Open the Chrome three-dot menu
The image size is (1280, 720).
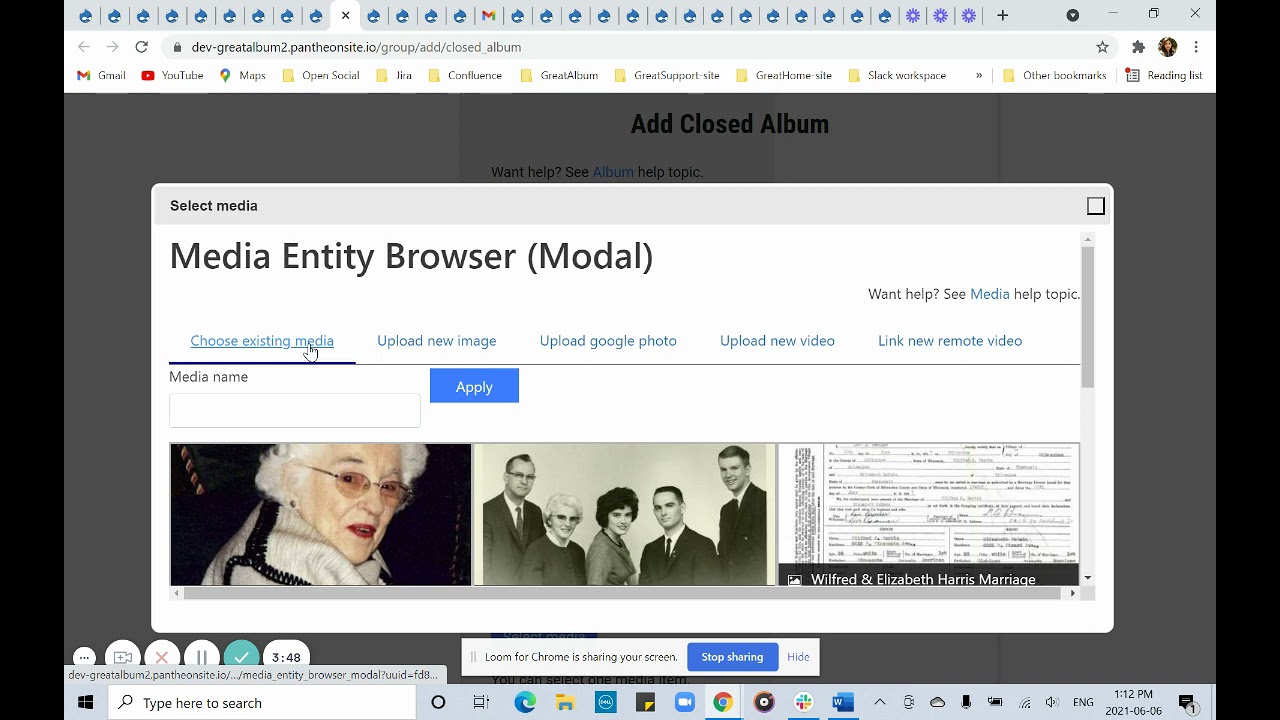[1196, 47]
